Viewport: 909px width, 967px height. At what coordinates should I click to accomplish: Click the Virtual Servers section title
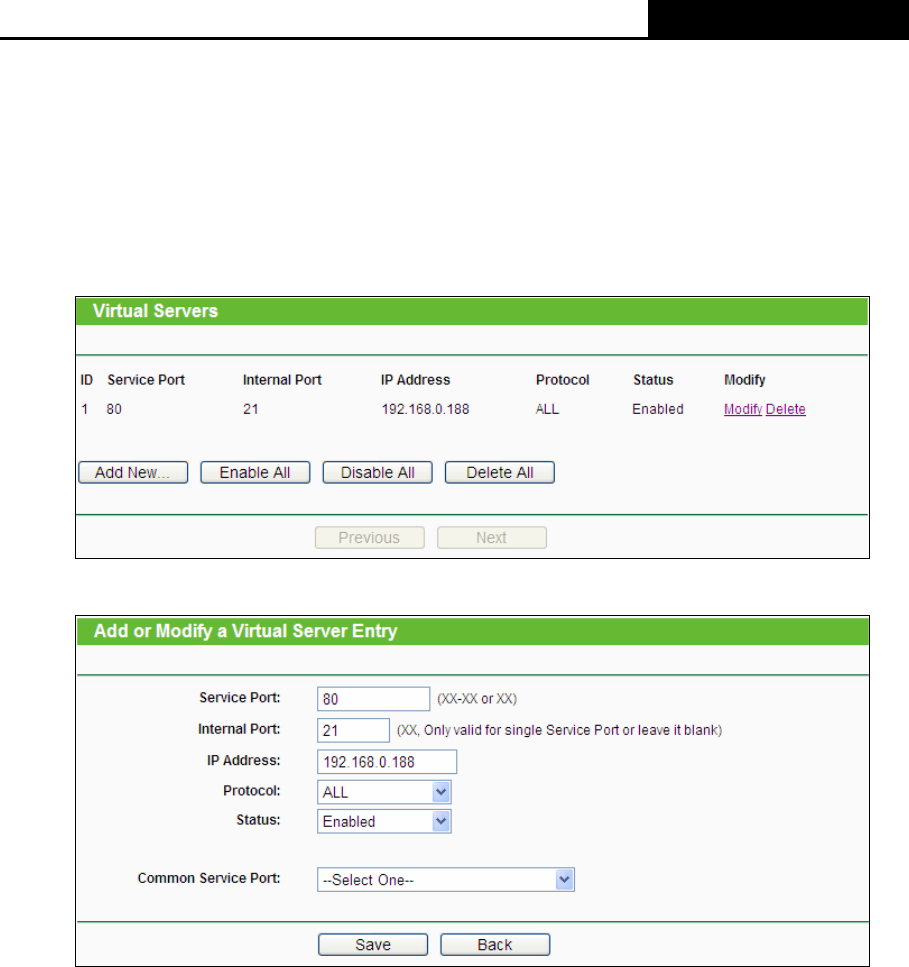coord(155,311)
